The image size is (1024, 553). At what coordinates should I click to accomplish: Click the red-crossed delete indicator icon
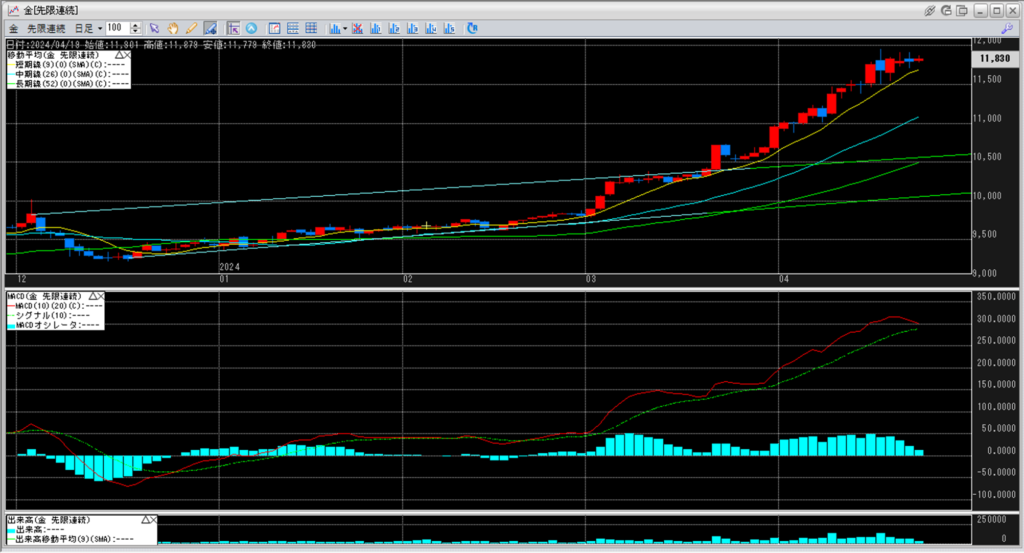[358, 27]
